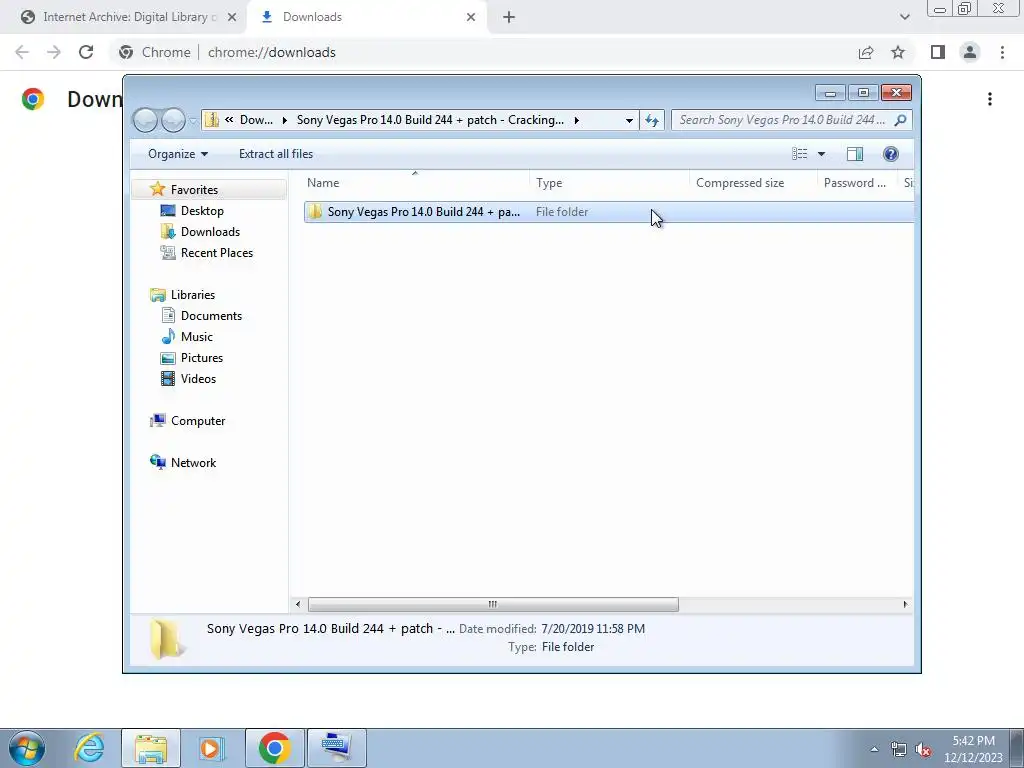
Task: Click the 'Dow...' breadcrumb in address bar
Action: (256, 120)
